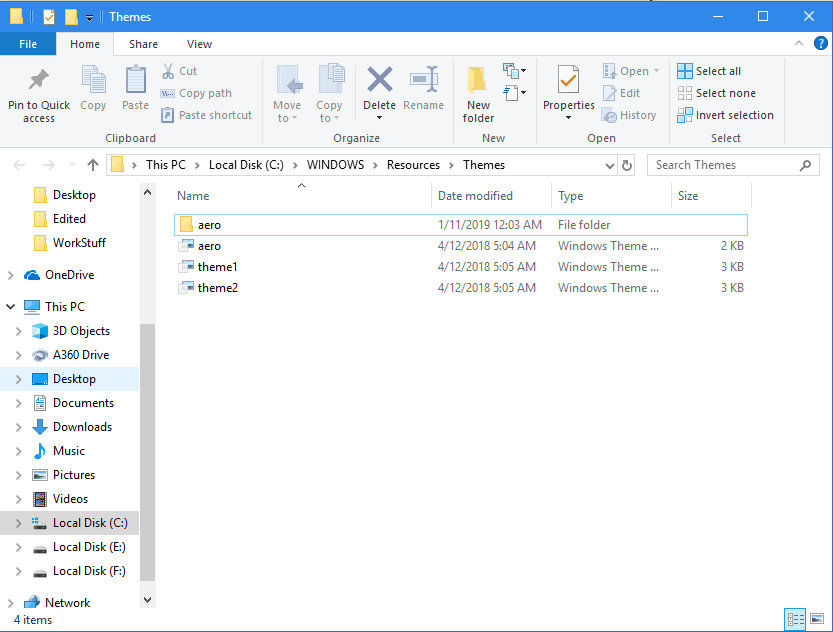
Task: Open the Copy to menu
Action: [x=329, y=94]
